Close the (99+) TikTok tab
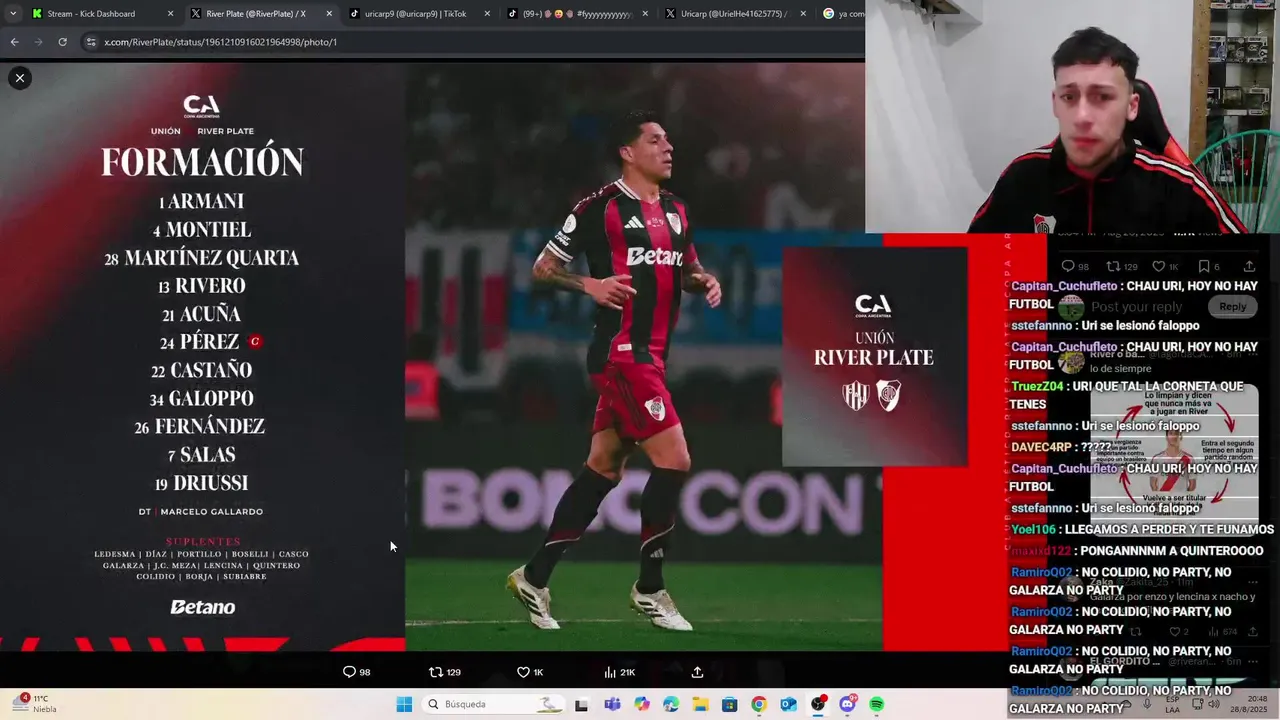The width and height of the screenshot is (1280, 720). (645, 14)
